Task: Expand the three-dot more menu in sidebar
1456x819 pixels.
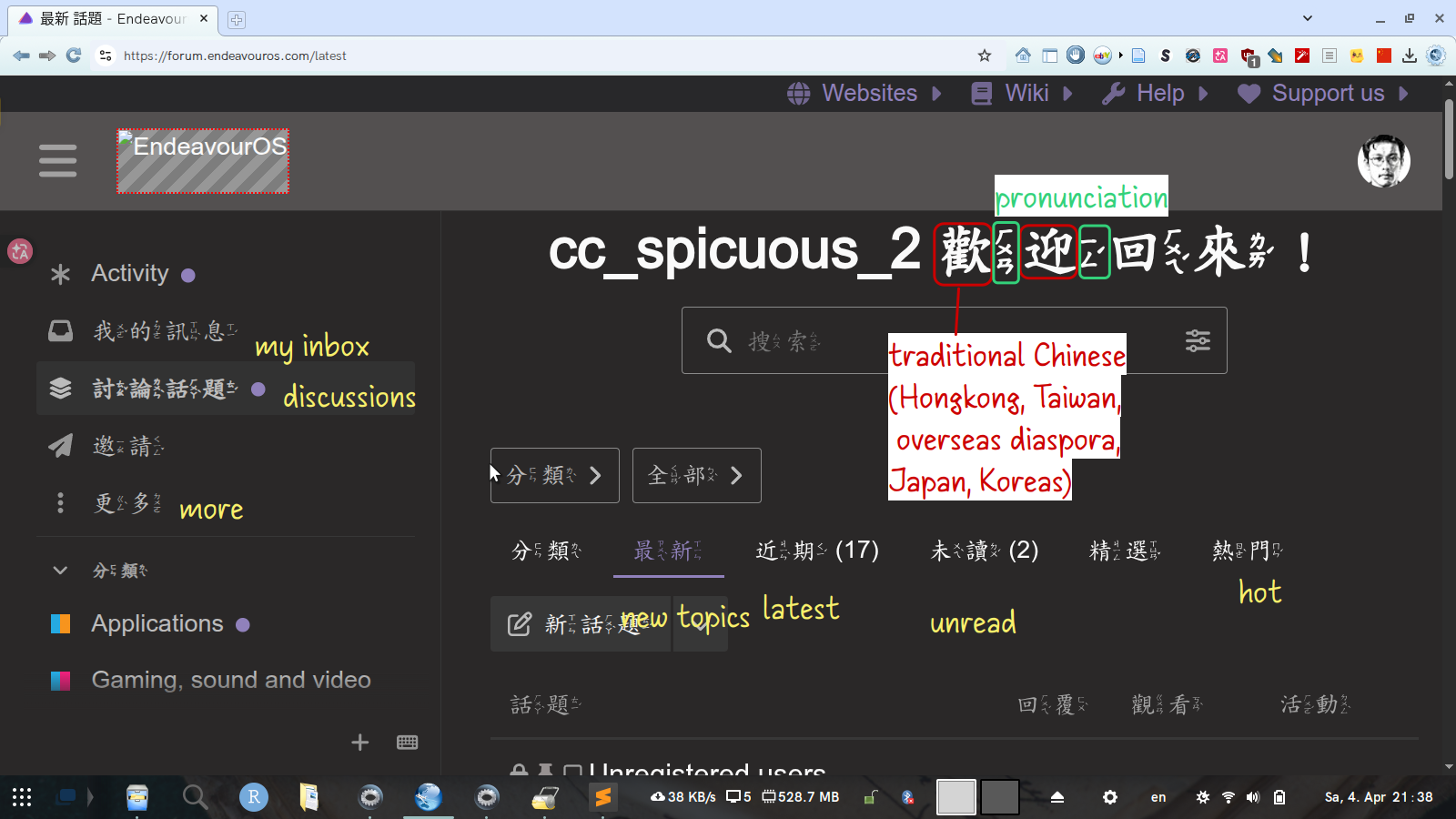Action: point(61,503)
